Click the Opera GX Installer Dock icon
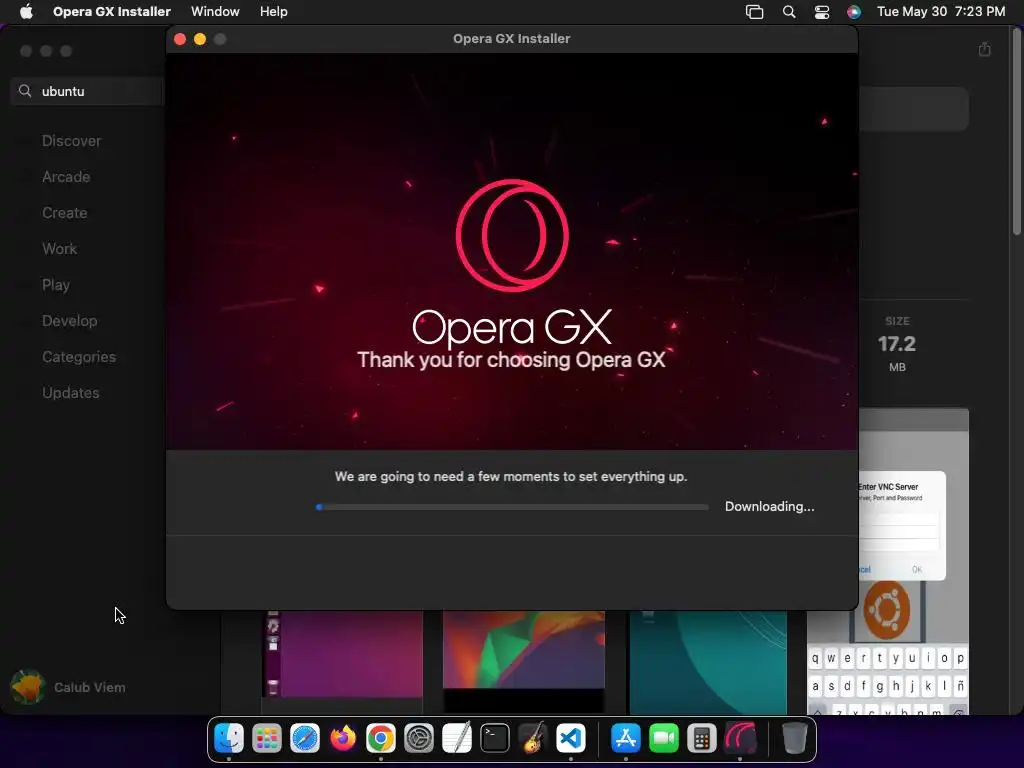This screenshot has width=1024, height=768. [x=739, y=739]
